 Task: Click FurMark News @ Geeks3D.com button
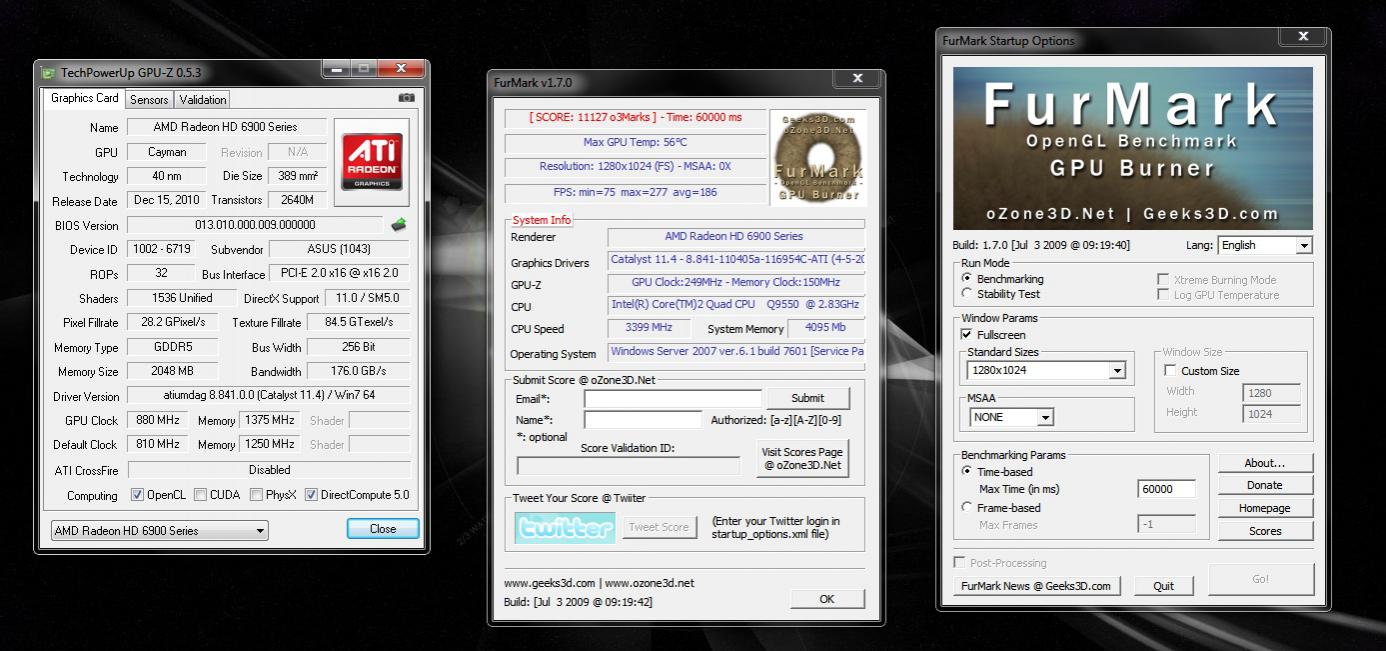[1036, 586]
